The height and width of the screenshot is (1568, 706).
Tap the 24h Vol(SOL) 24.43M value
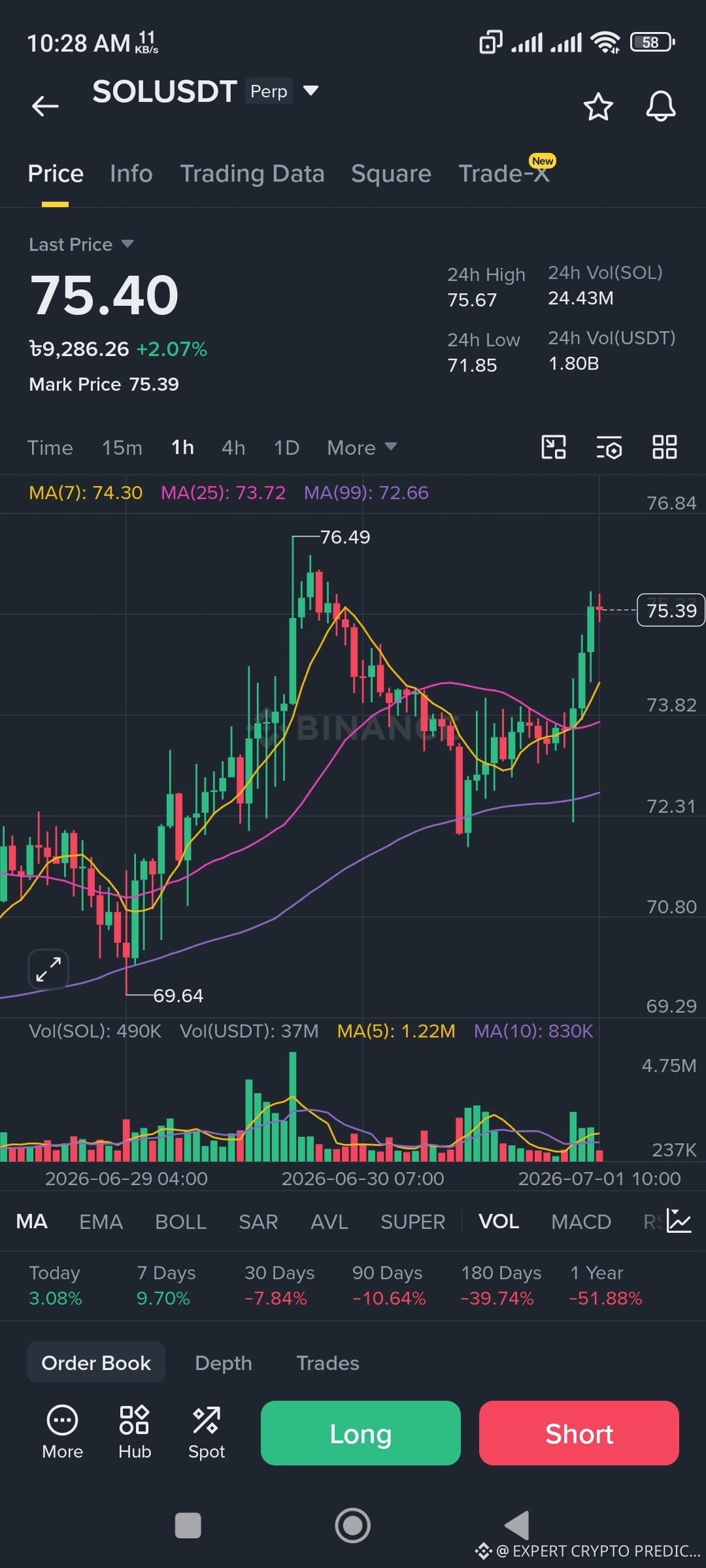(580, 298)
